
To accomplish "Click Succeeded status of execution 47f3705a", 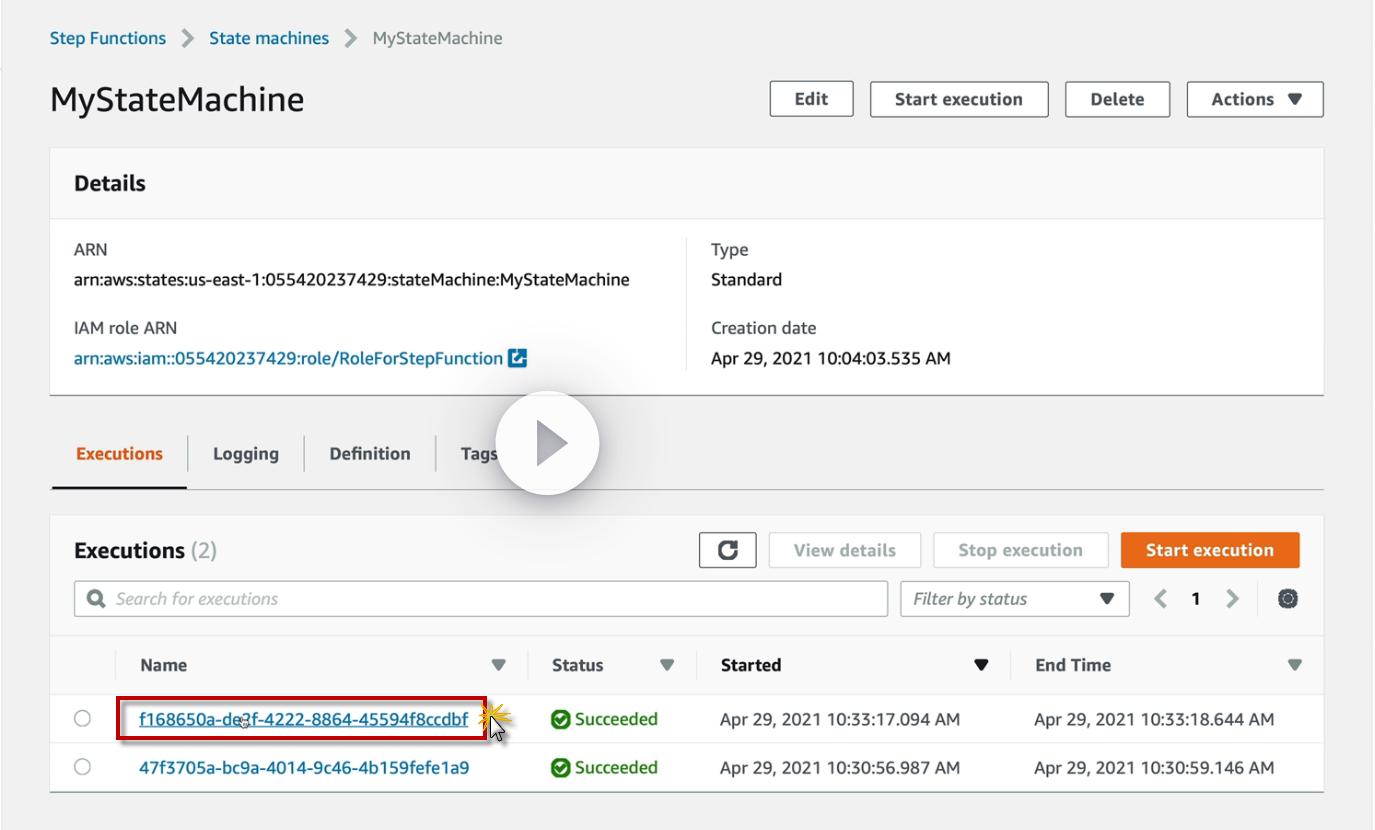I will 605,768.
